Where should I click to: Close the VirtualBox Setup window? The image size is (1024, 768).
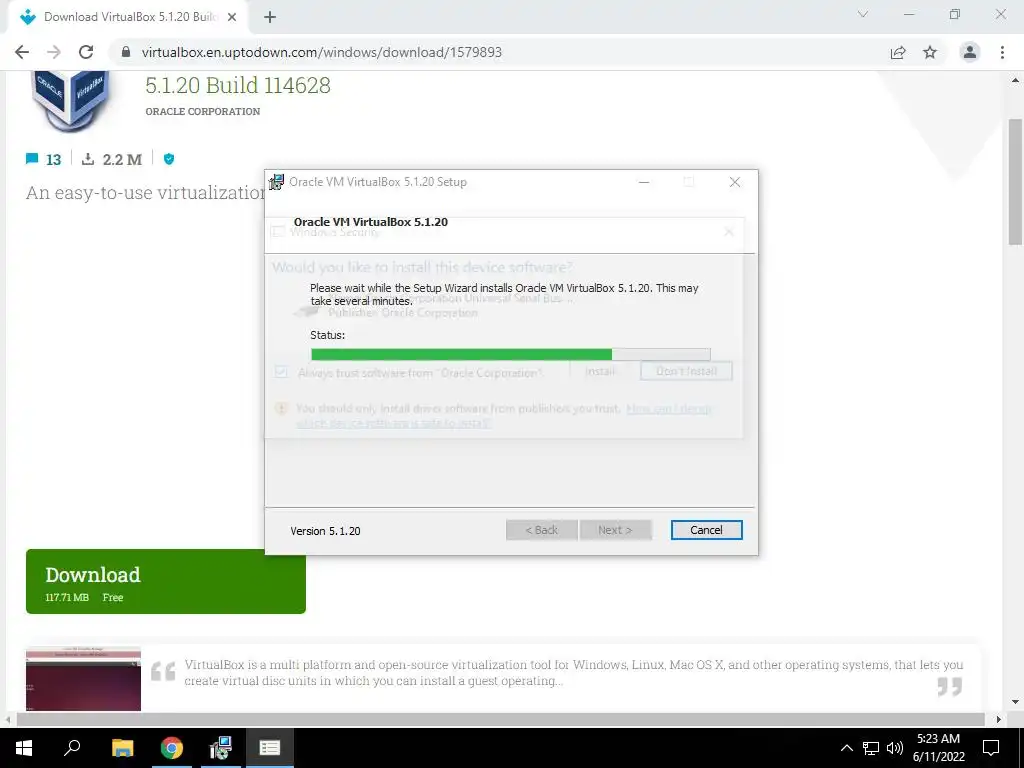coord(735,182)
